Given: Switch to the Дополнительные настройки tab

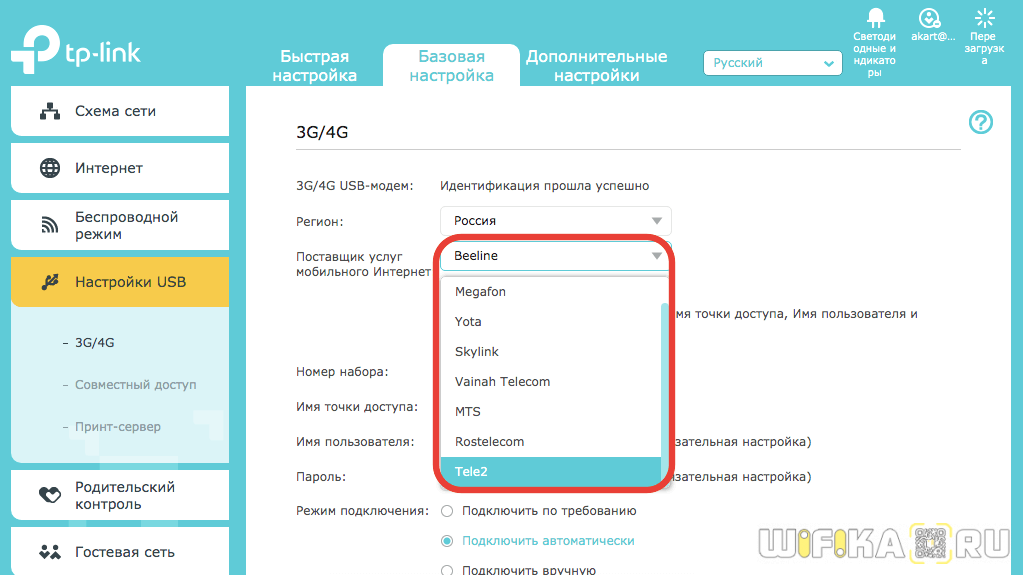Looking at the screenshot, I should pos(596,65).
